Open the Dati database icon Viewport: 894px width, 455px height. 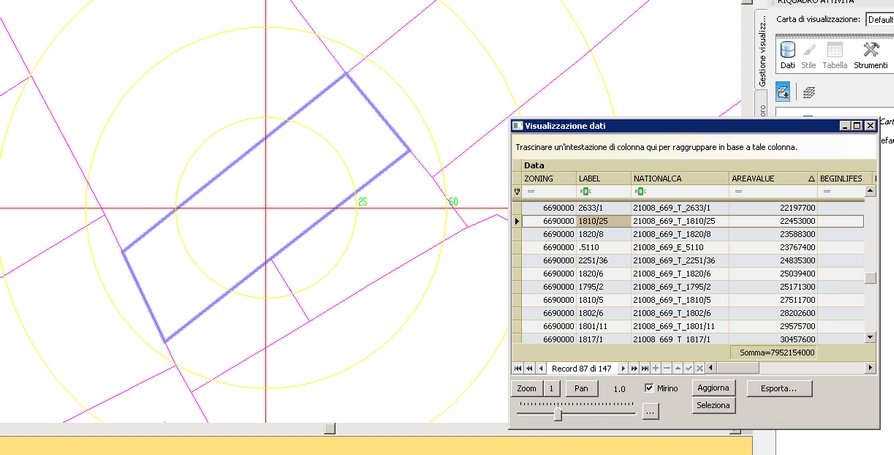coord(787,50)
